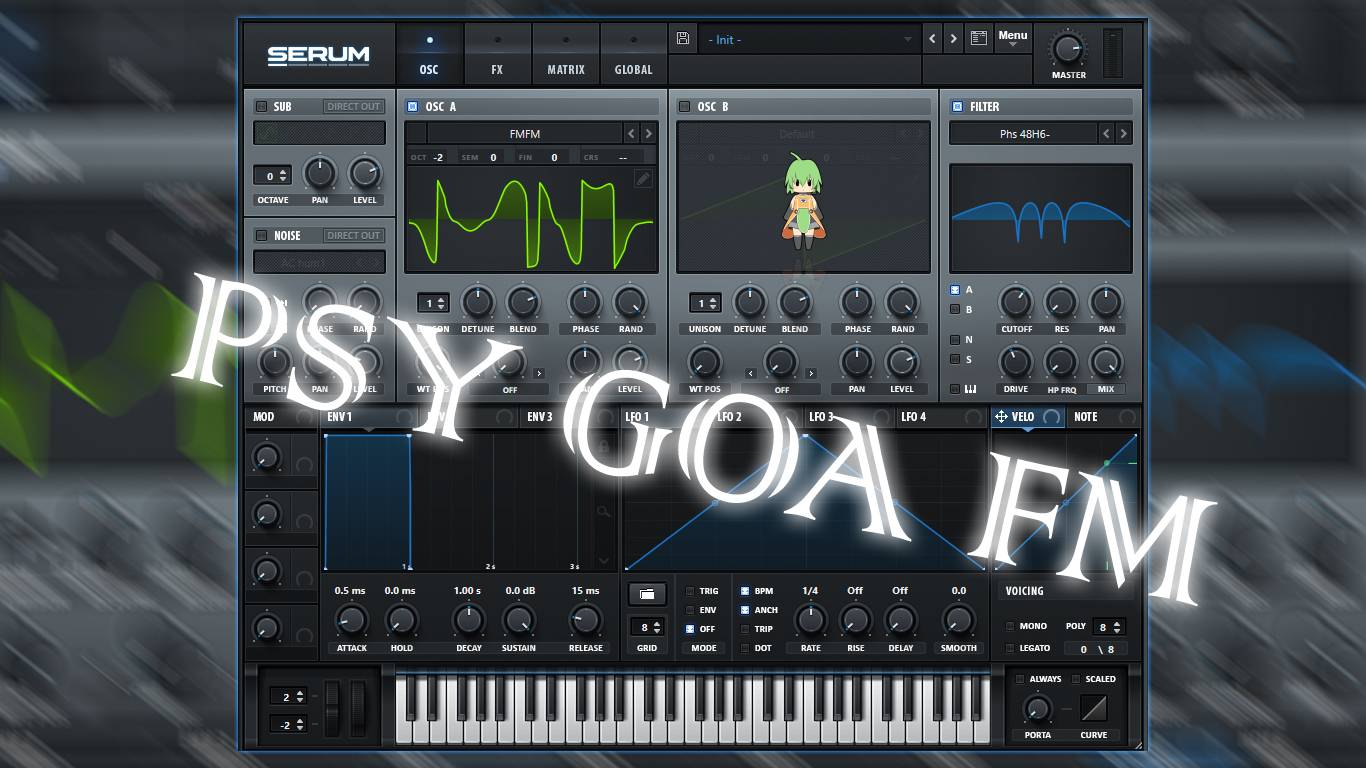
Task: Click the Serum logo
Action: click(x=319, y=55)
